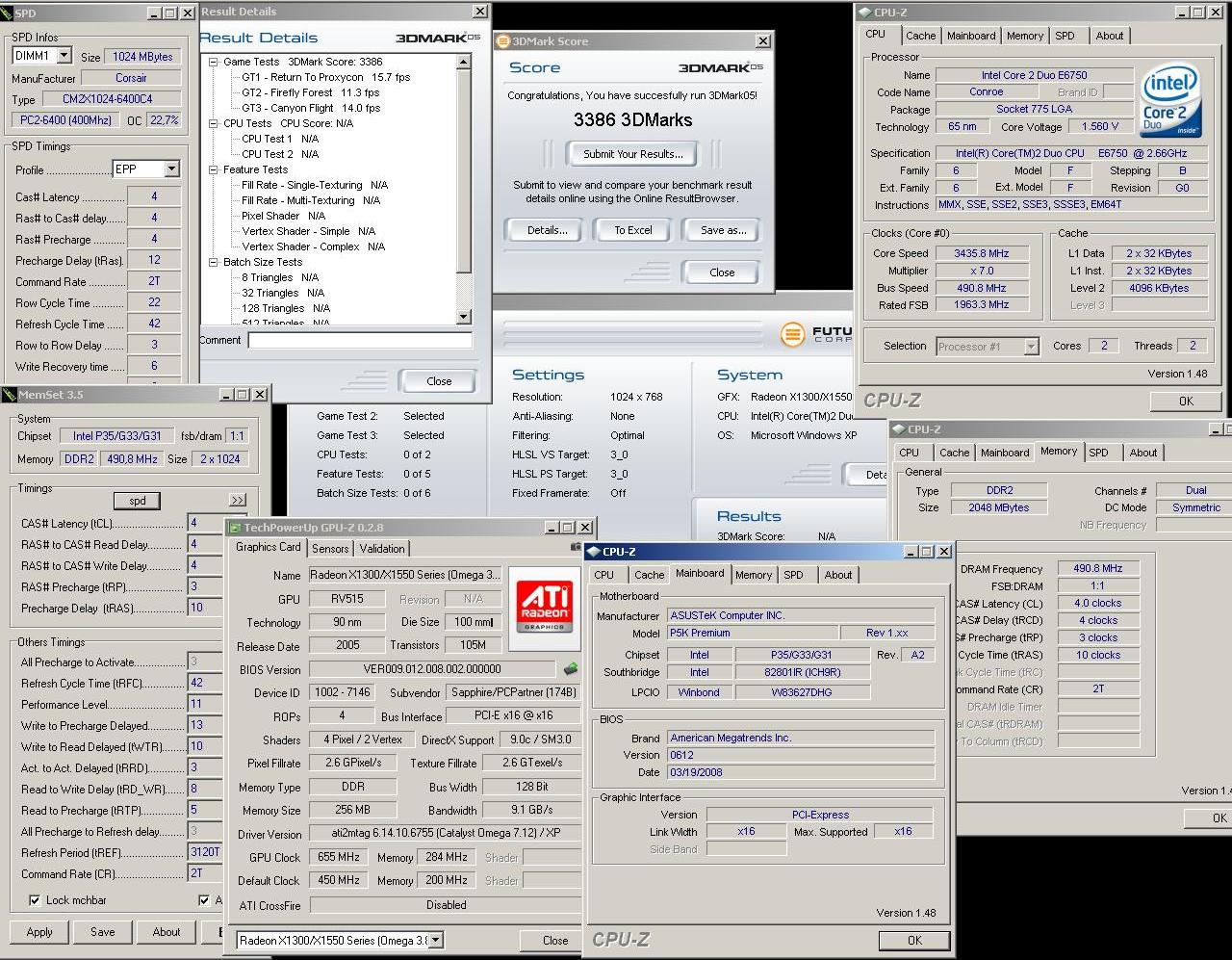Close the Result Details window with the X
This screenshot has height=960, width=1232.
point(479,12)
